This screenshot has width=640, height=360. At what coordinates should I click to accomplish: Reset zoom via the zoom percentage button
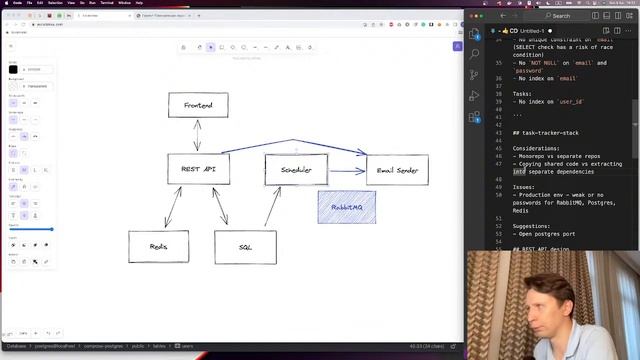tap(23, 333)
